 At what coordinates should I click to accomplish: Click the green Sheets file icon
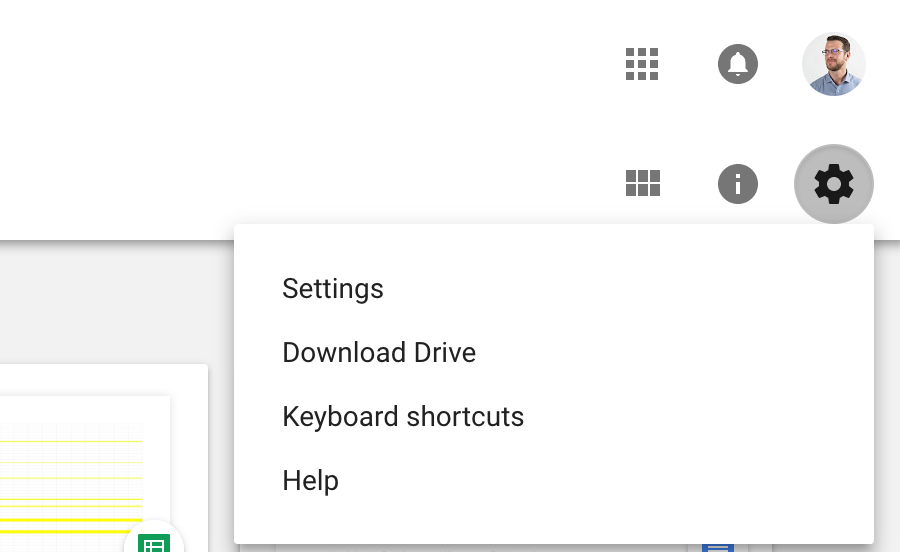(154, 542)
